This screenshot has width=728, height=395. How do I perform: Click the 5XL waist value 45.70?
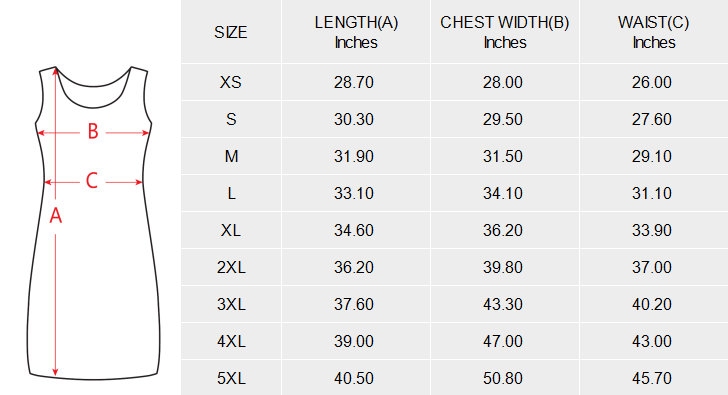(652, 378)
